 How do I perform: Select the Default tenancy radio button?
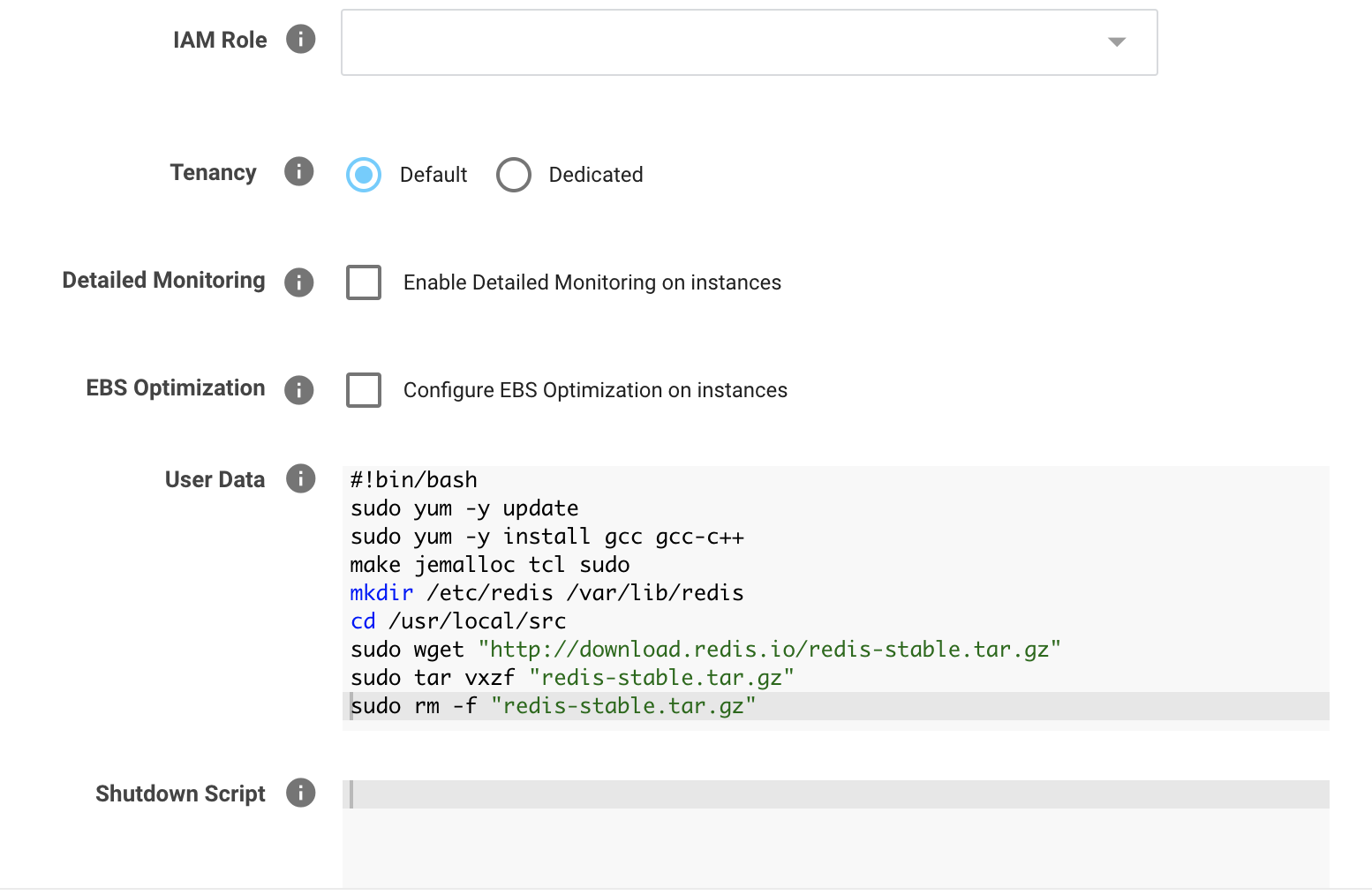pyautogui.click(x=364, y=175)
